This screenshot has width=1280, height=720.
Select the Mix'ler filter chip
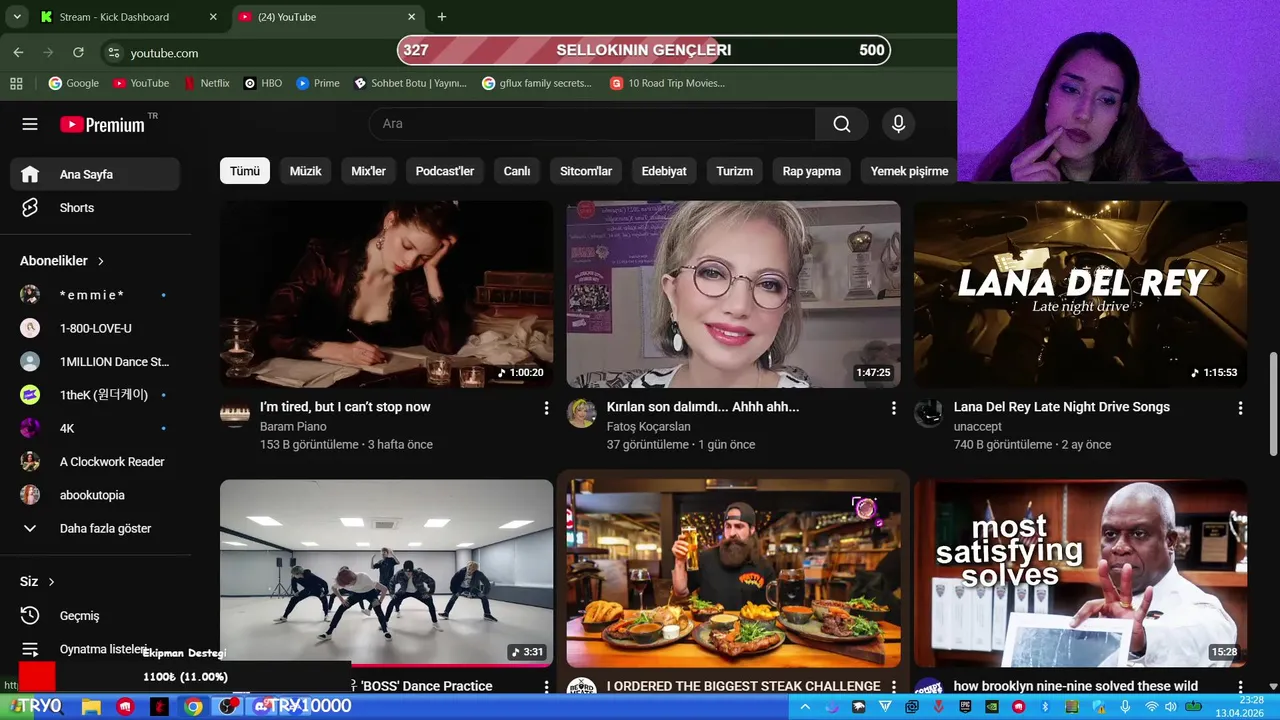click(x=368, y=171)
